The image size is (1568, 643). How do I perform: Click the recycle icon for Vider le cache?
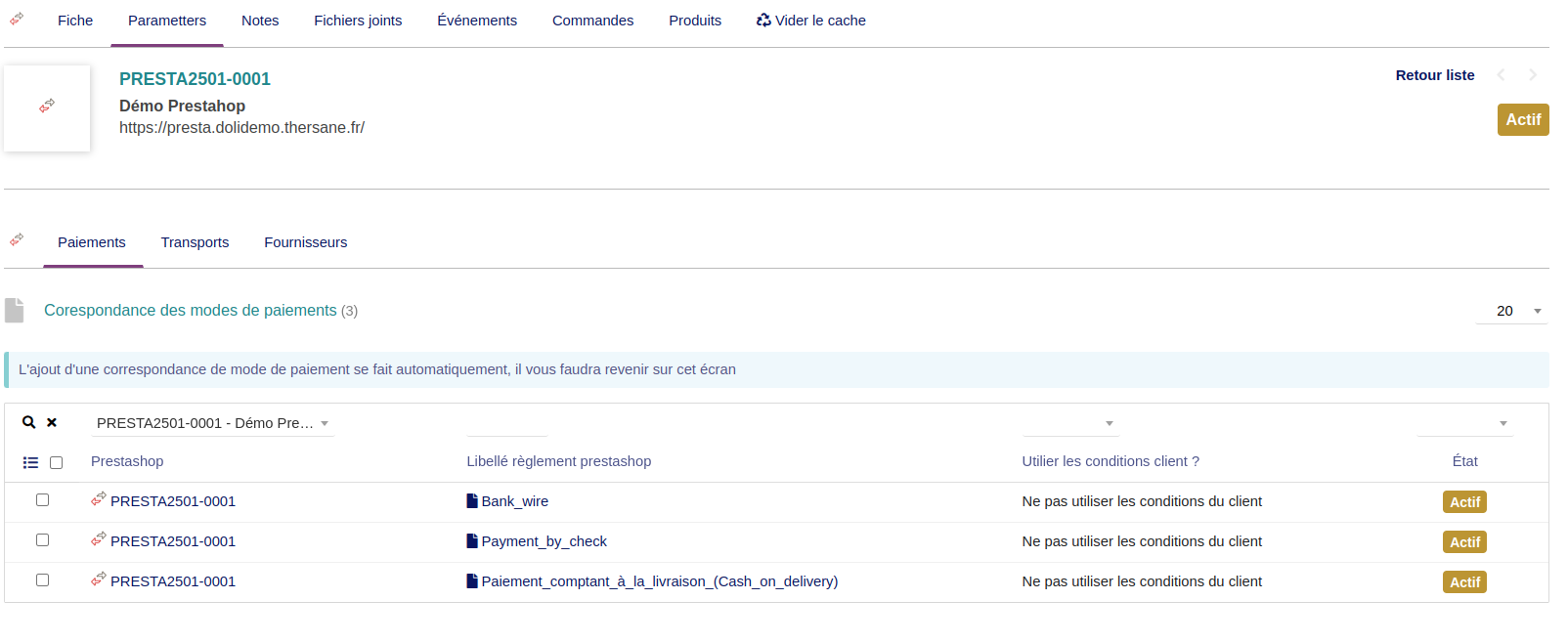pyautogui.click(x=763, y=21)
